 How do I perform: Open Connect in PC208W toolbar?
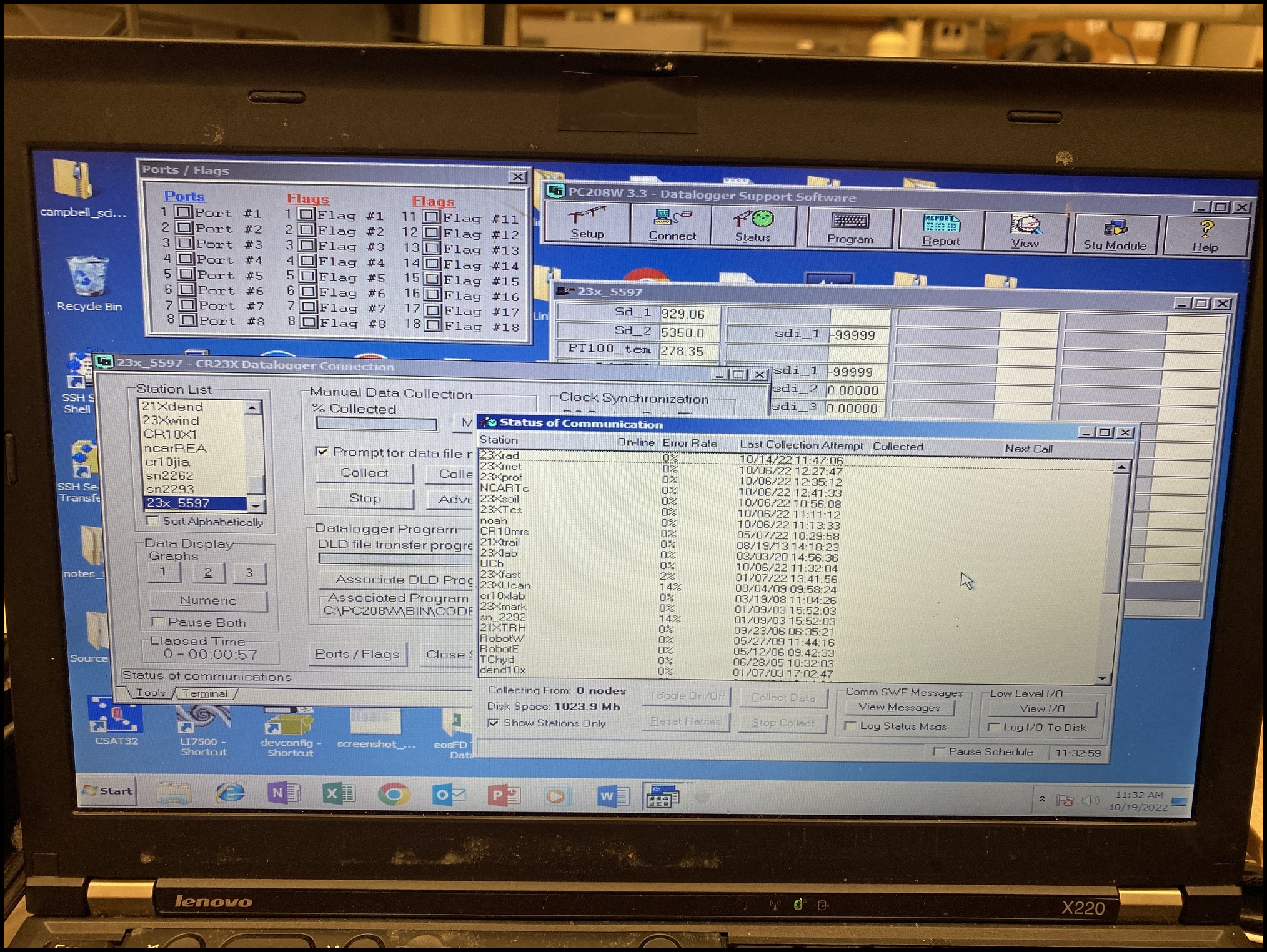[672, 225]
